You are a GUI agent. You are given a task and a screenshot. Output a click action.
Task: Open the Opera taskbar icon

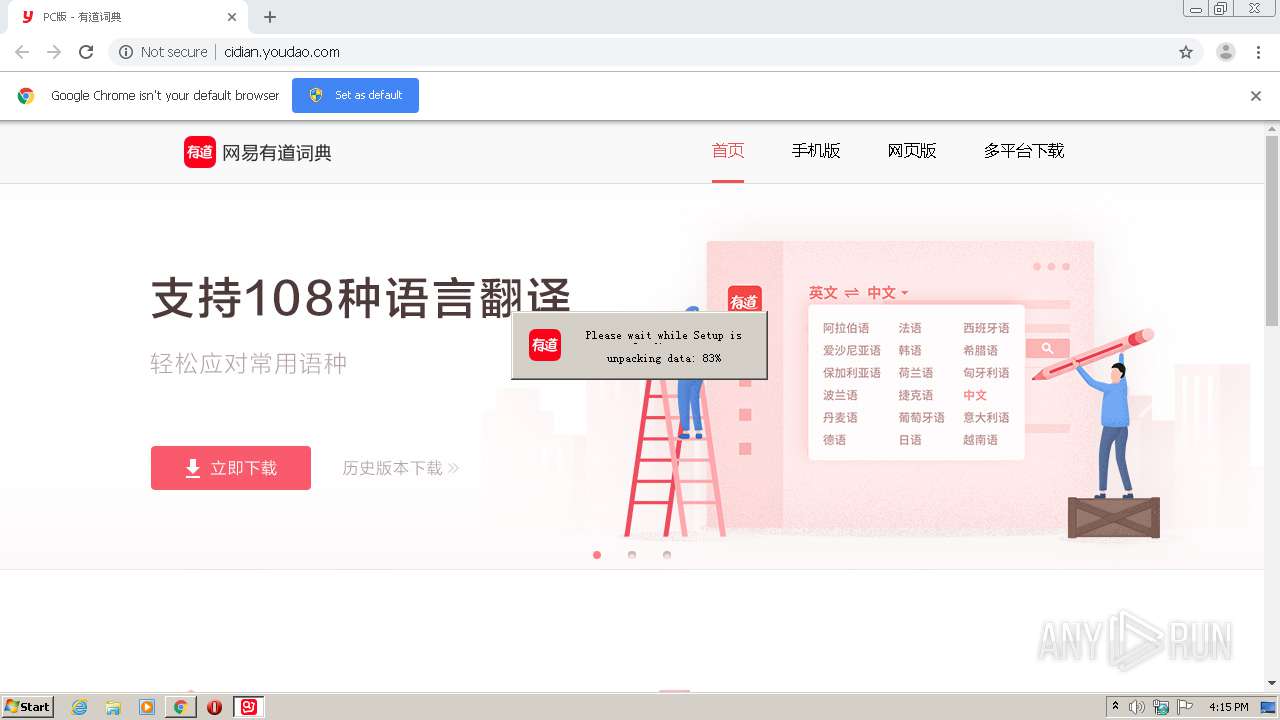pyautogui.click(x=214, y=707)
